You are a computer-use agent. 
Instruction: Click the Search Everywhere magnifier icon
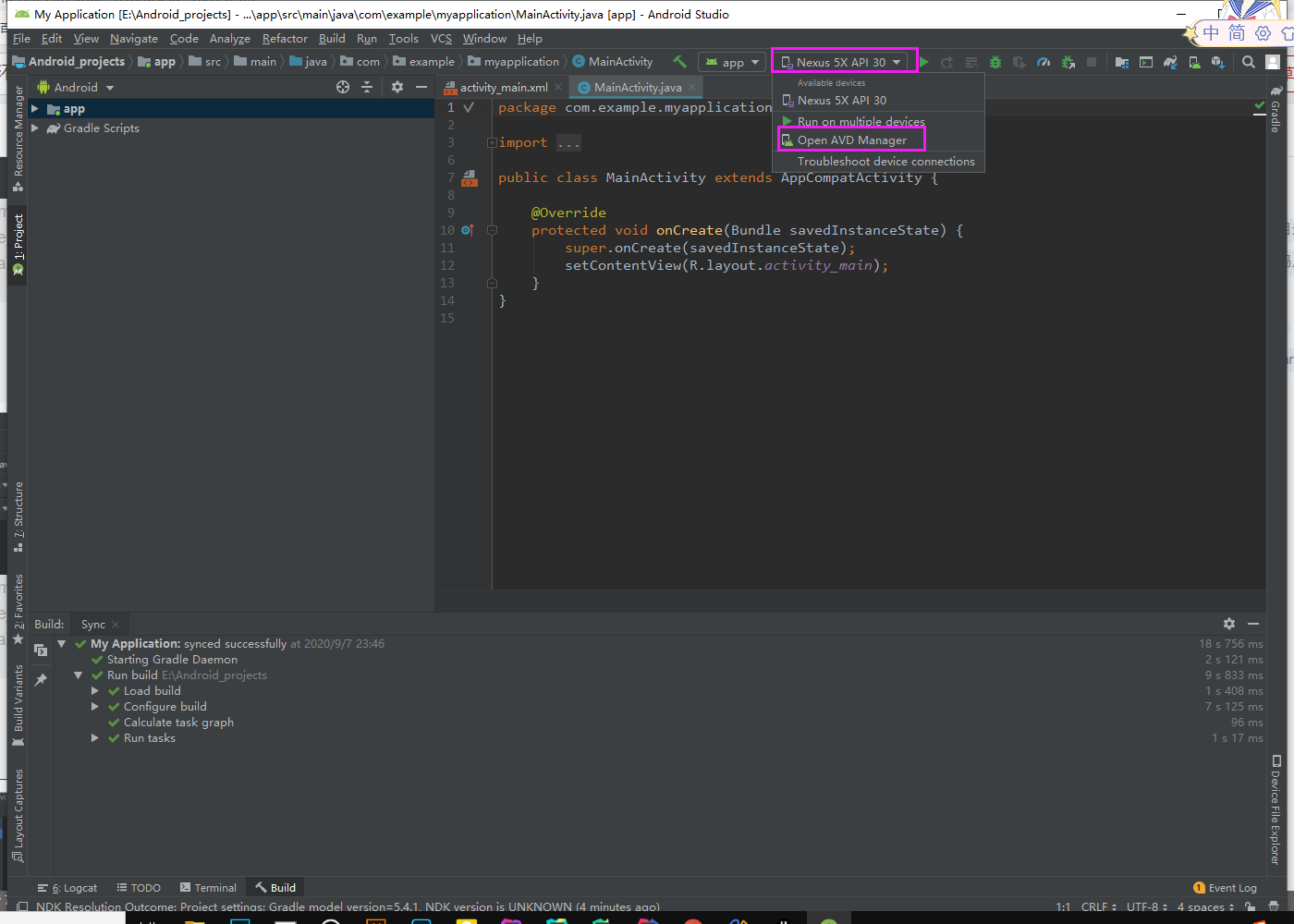pyautogui.click(x=1249, y=62)
